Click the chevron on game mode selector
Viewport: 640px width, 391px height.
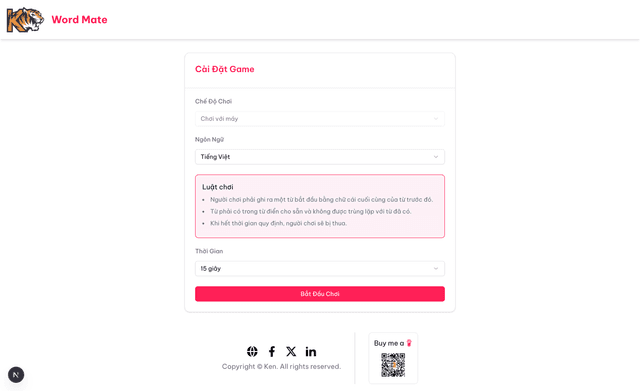[436, 119]
